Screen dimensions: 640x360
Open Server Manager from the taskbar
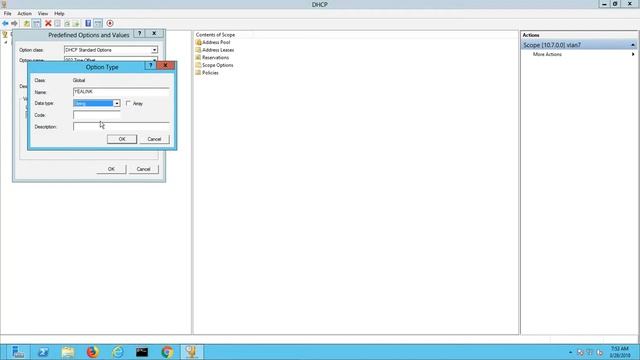(18, 352)
